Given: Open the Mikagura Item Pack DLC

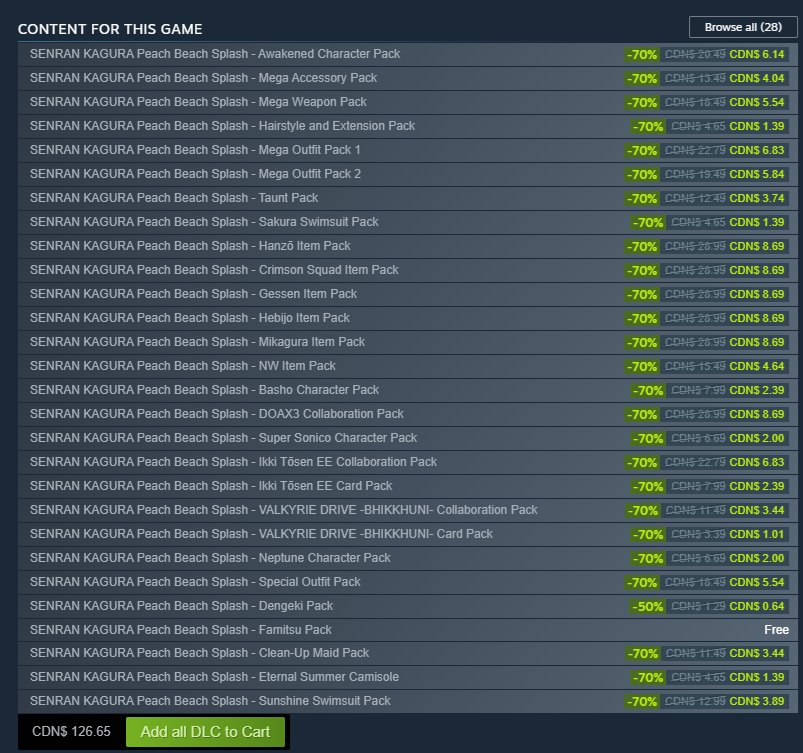Looking at the screenshot, I should (408, 342).
